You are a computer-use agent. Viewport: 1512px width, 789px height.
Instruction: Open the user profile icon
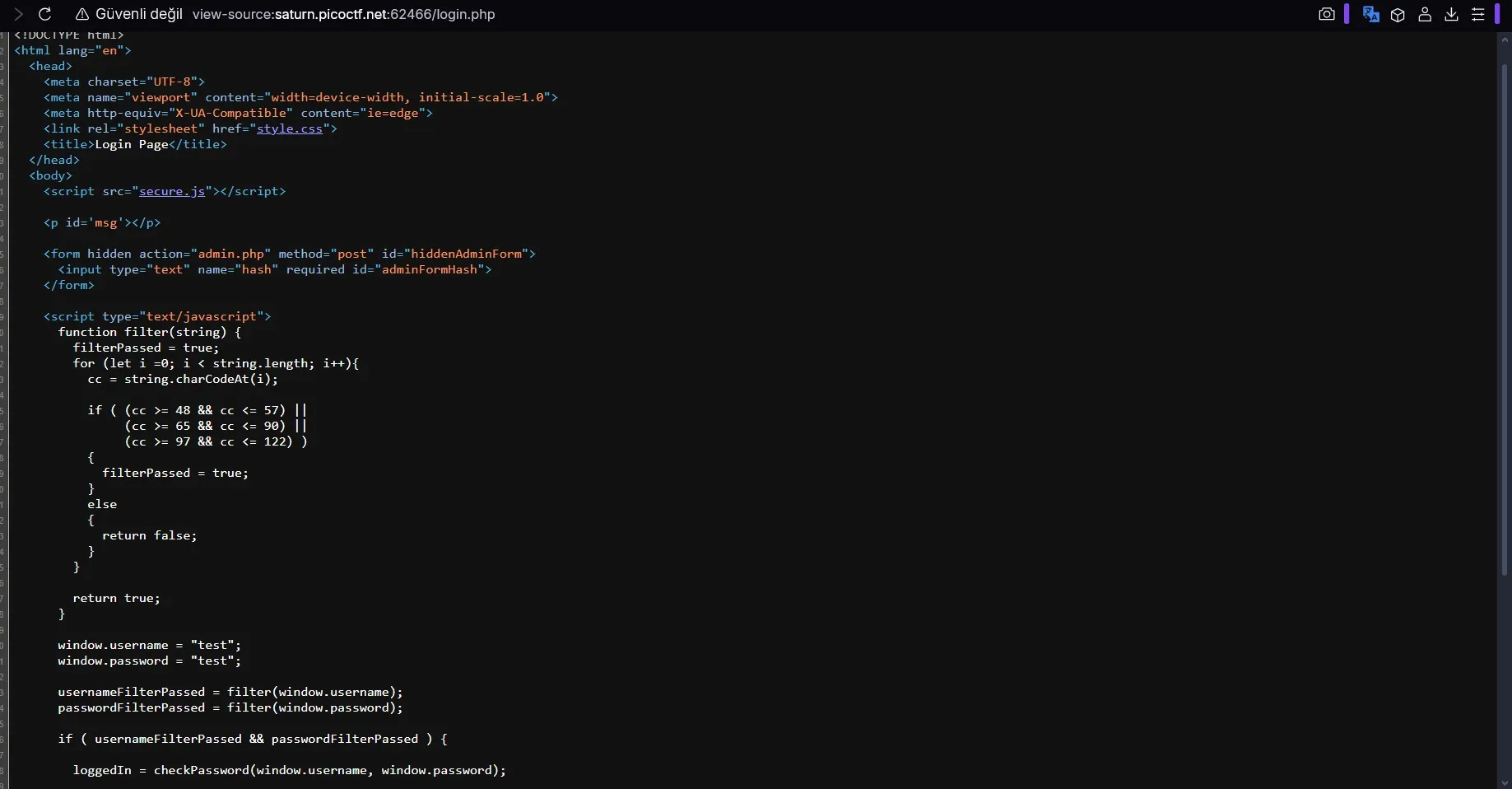(x=1425, y=14)
